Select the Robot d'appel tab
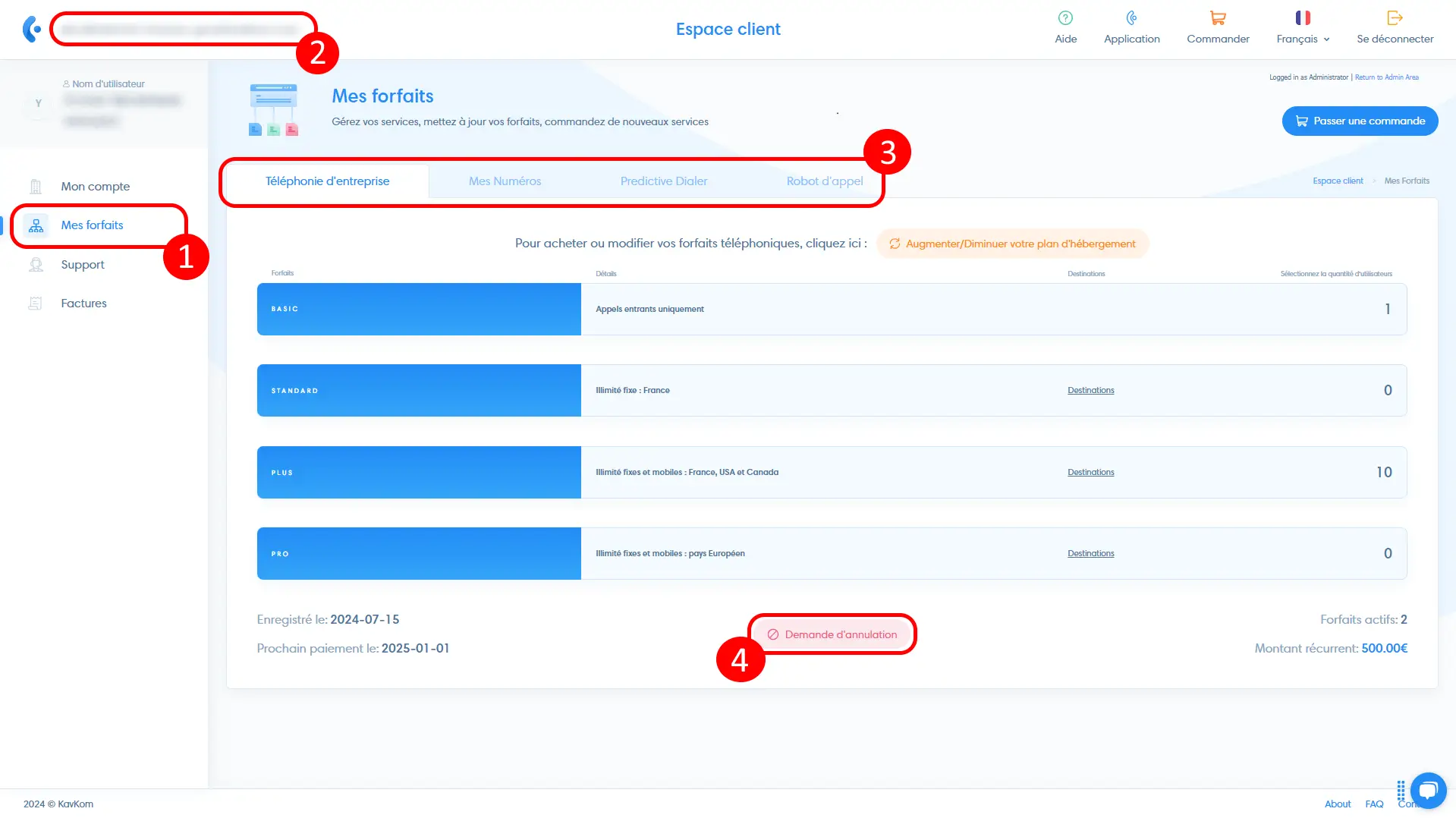This screenshot has width=1456, height=818. point(824,181)
